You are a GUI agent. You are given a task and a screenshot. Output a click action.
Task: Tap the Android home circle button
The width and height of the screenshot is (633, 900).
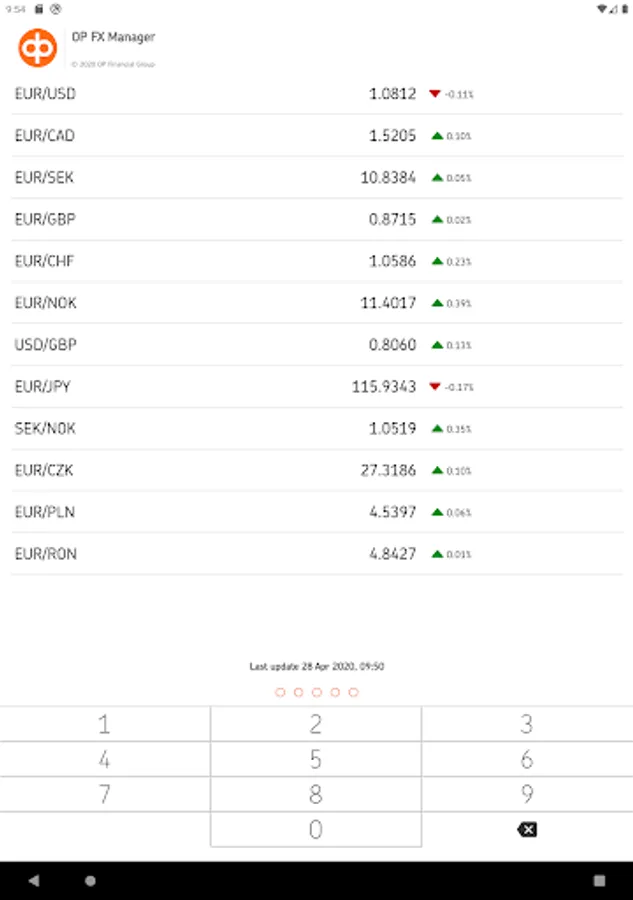coord(90,881)
